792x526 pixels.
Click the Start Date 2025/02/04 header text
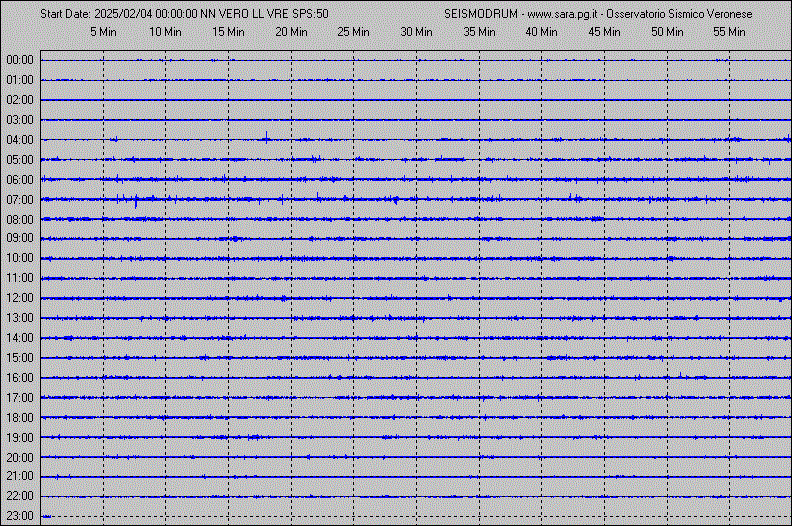[x=184, y=14]
